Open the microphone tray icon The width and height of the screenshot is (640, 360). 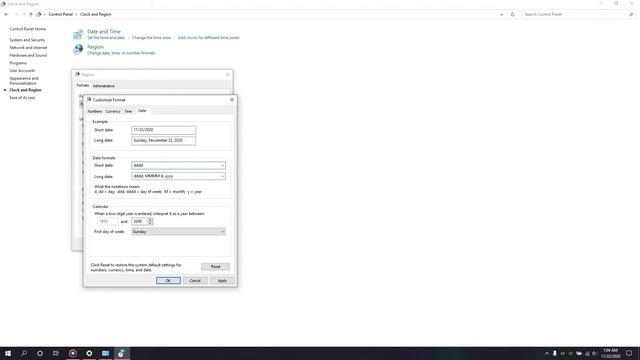click(555, 353)
